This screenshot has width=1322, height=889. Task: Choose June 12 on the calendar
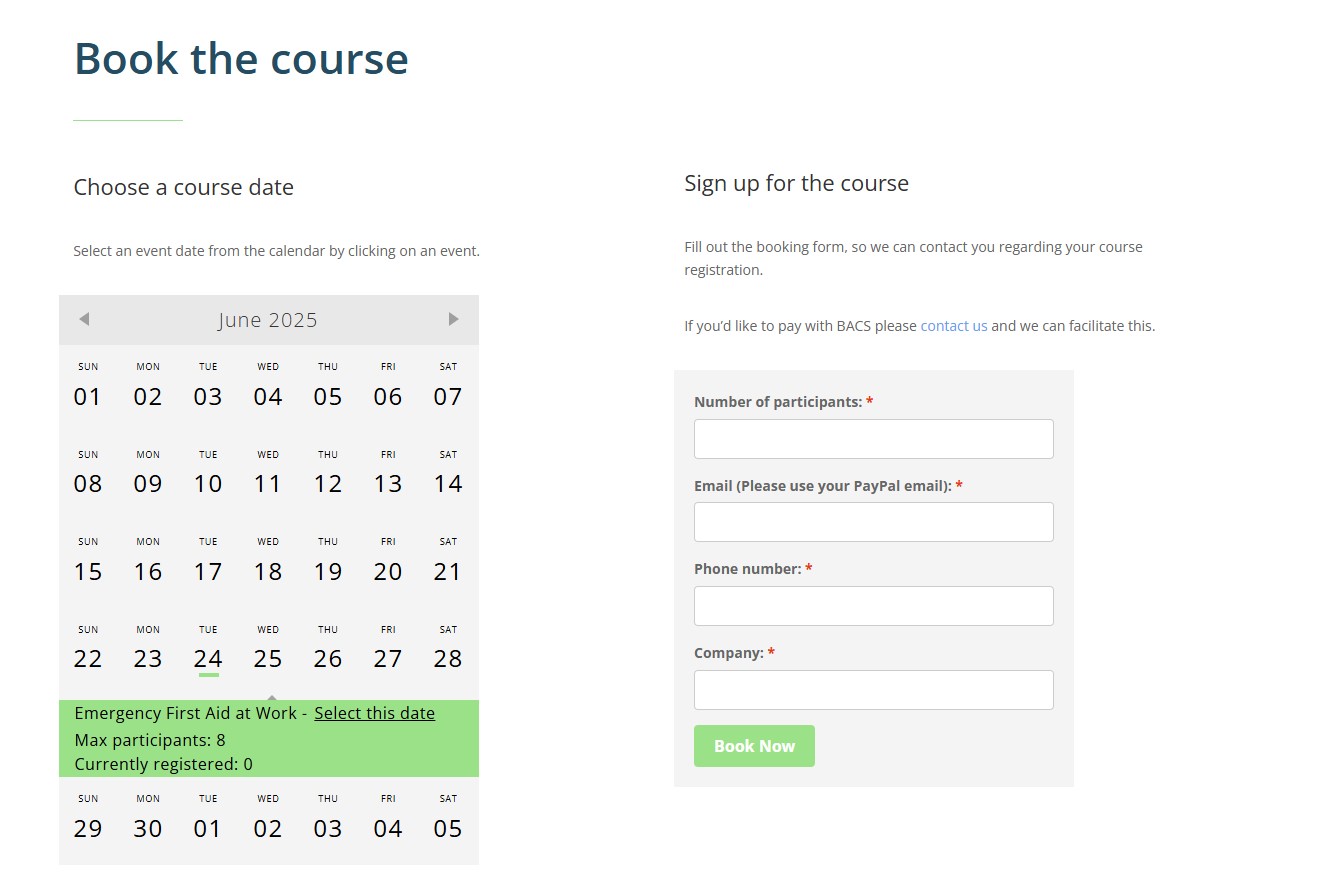328,484
